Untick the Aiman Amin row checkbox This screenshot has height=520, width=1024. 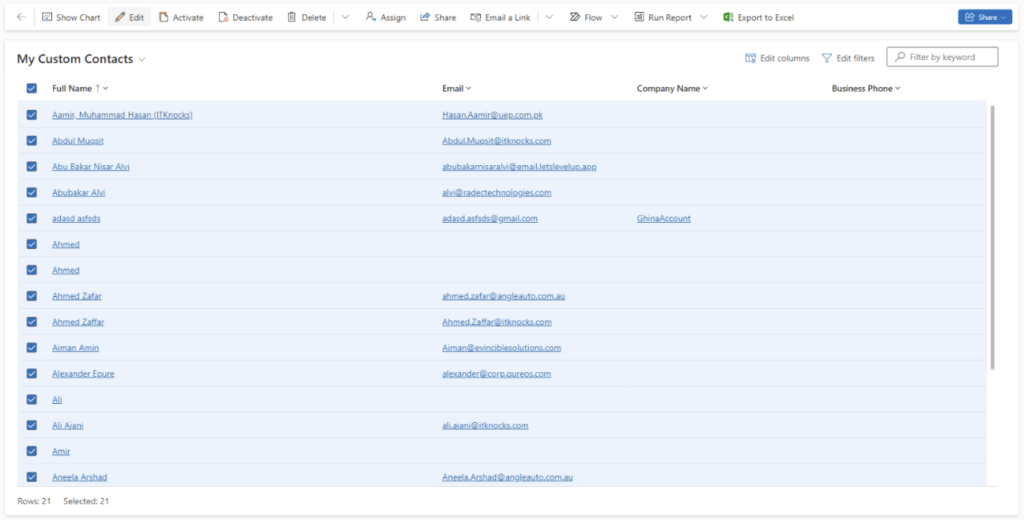32,348
